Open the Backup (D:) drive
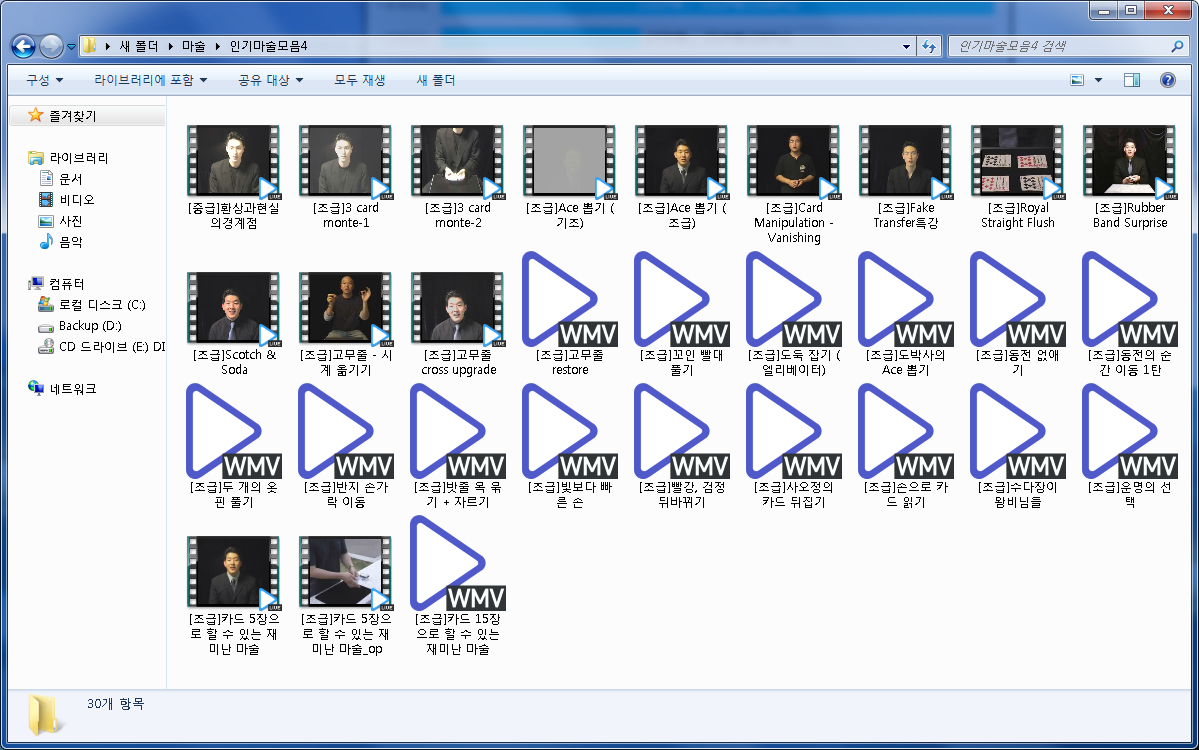 point(89,326)
